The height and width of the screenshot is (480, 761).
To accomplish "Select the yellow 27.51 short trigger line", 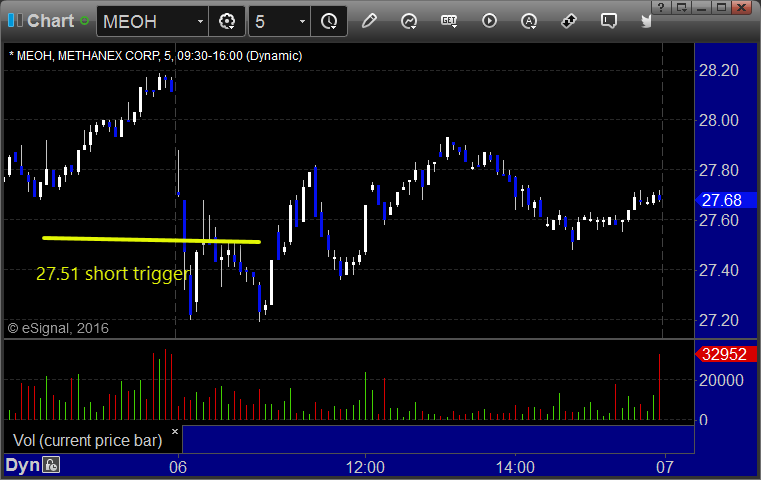I will coord(151,240).
